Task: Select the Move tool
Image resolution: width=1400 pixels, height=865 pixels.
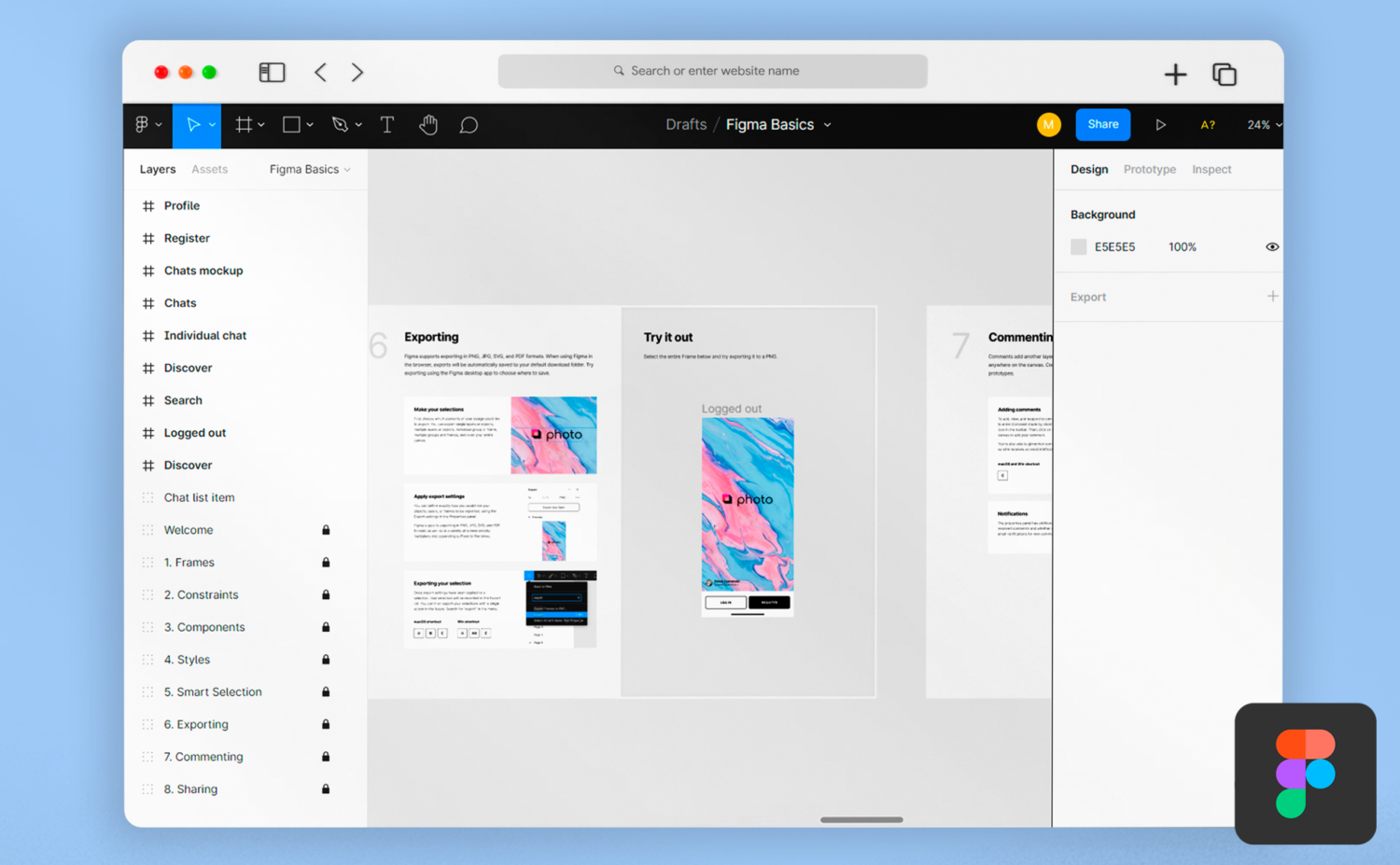Action: point(192,124)
